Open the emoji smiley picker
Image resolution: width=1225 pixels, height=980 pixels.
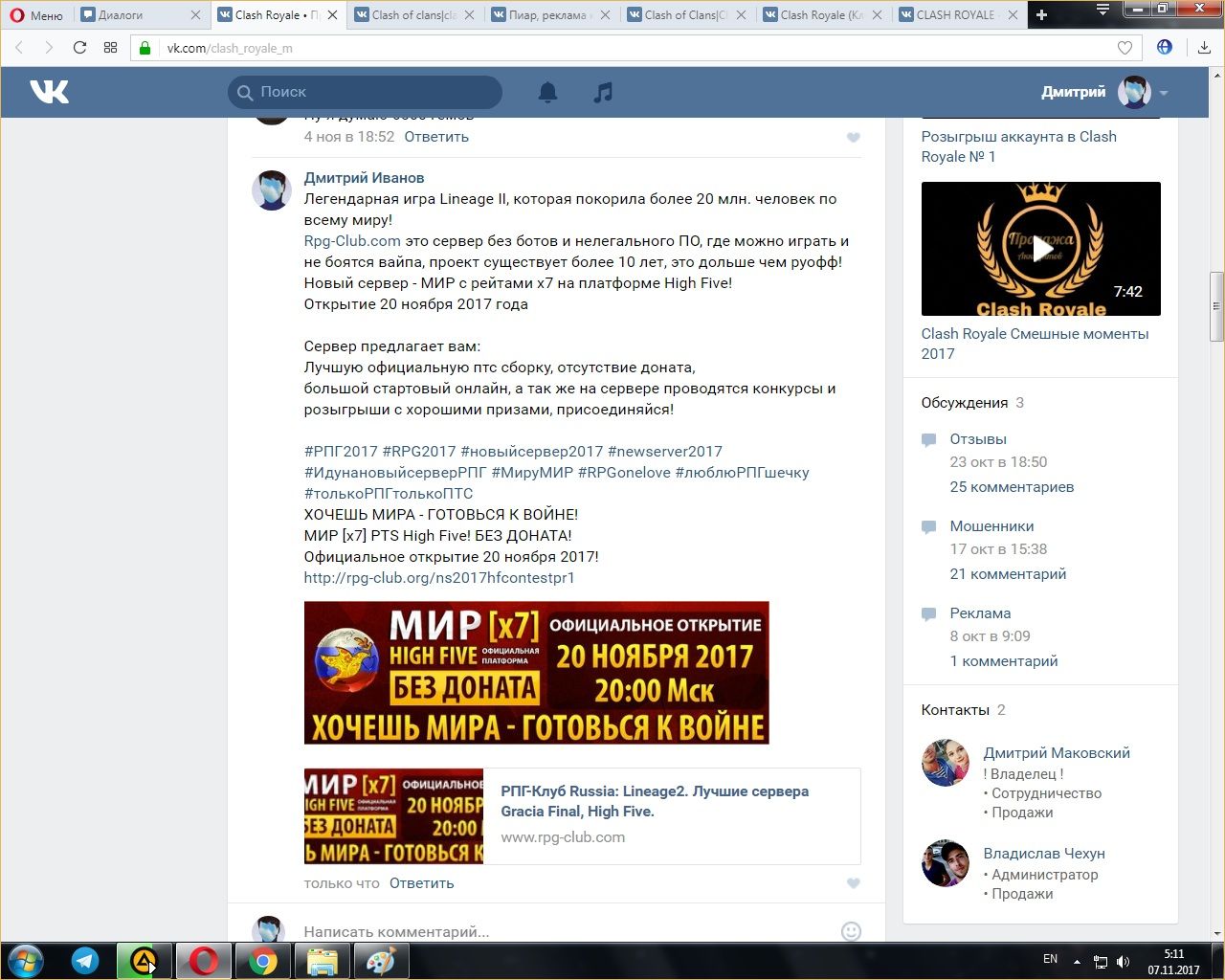click(851, 931)
